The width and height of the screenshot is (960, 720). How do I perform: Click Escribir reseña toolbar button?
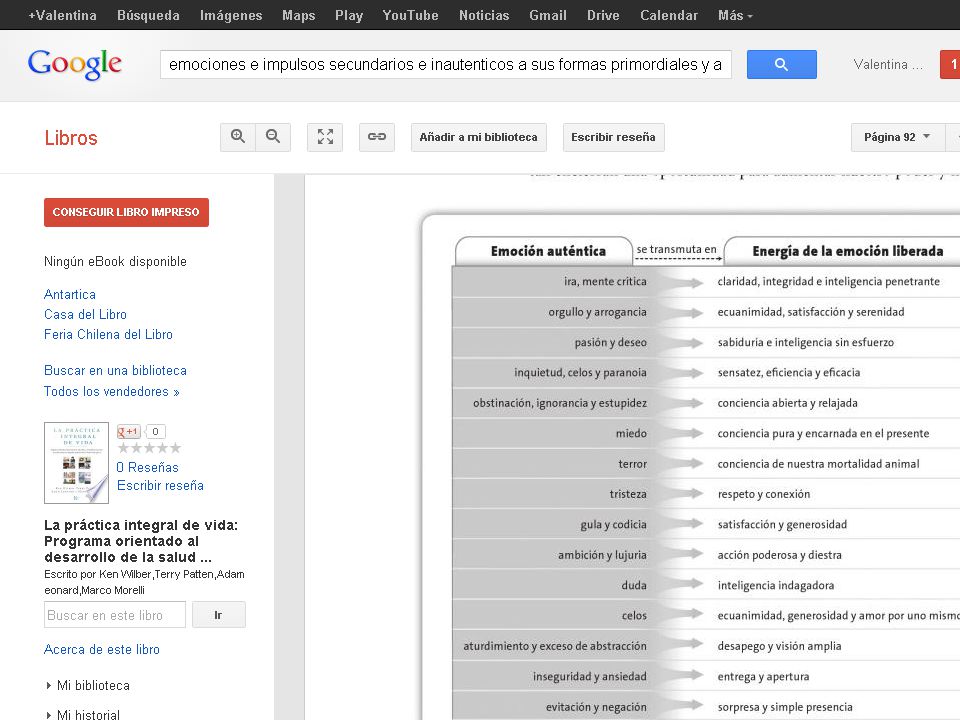tap(613, 137)
